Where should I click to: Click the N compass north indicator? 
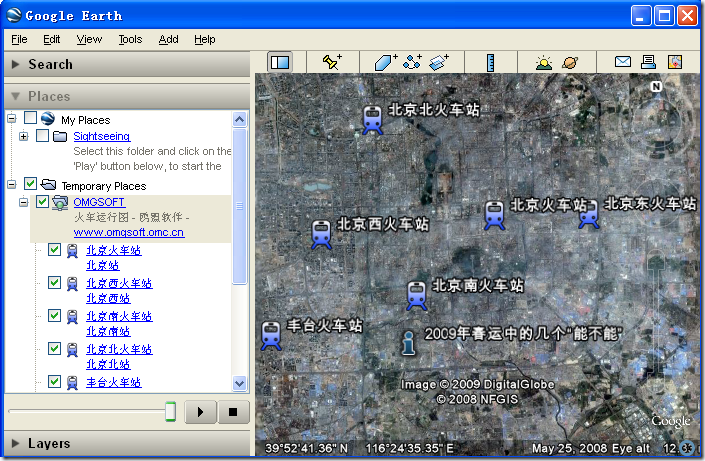click(656, 86)
